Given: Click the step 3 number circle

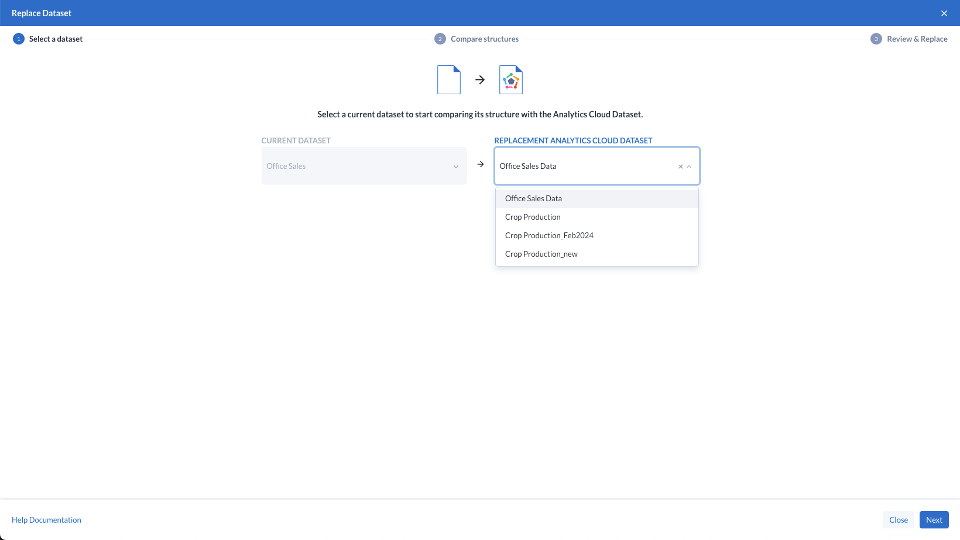Looking at the screenshot, I should pyautogui.click(x=876, y=39).
